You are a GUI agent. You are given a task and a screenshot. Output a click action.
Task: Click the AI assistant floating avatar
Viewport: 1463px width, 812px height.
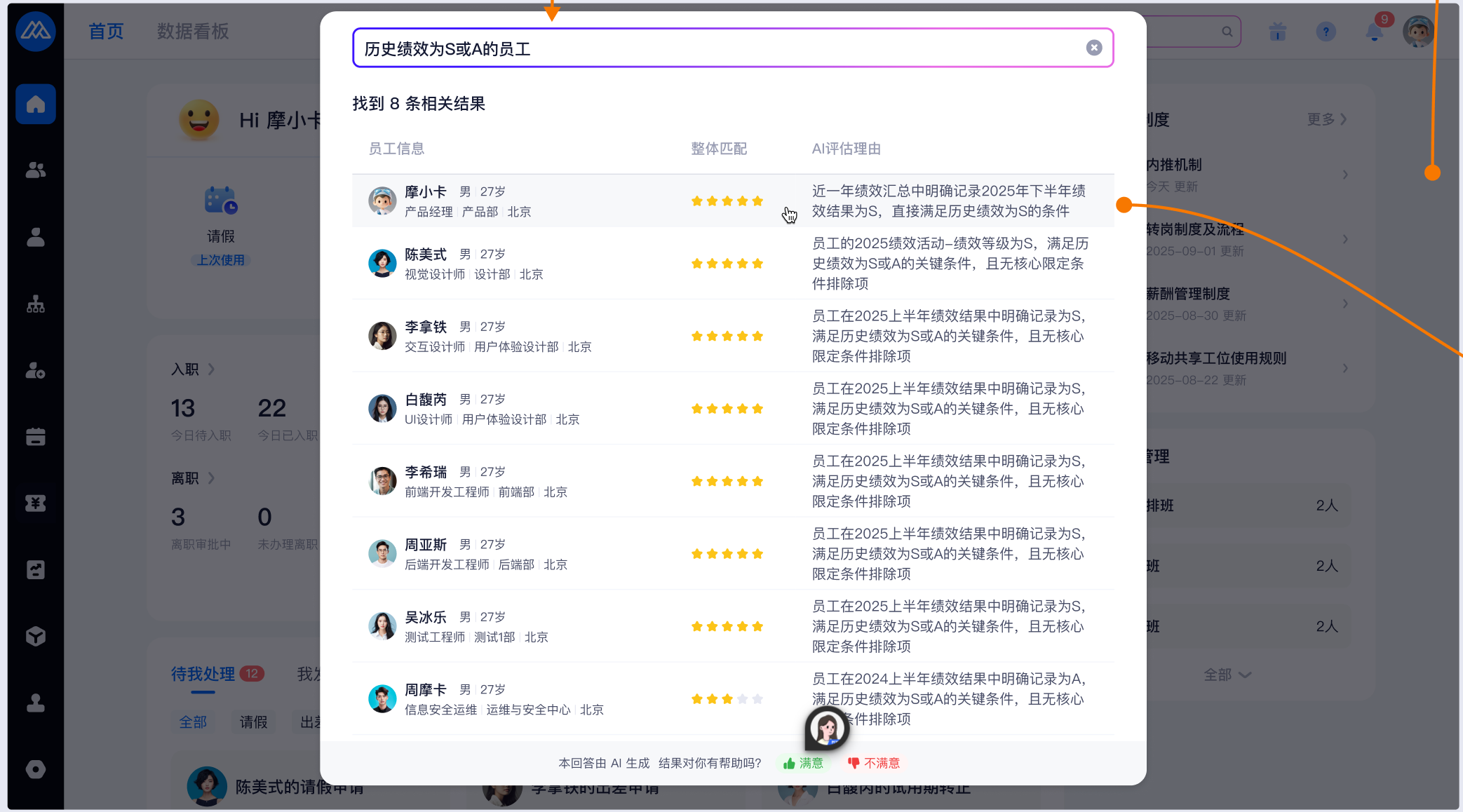(x=827, y=728)
